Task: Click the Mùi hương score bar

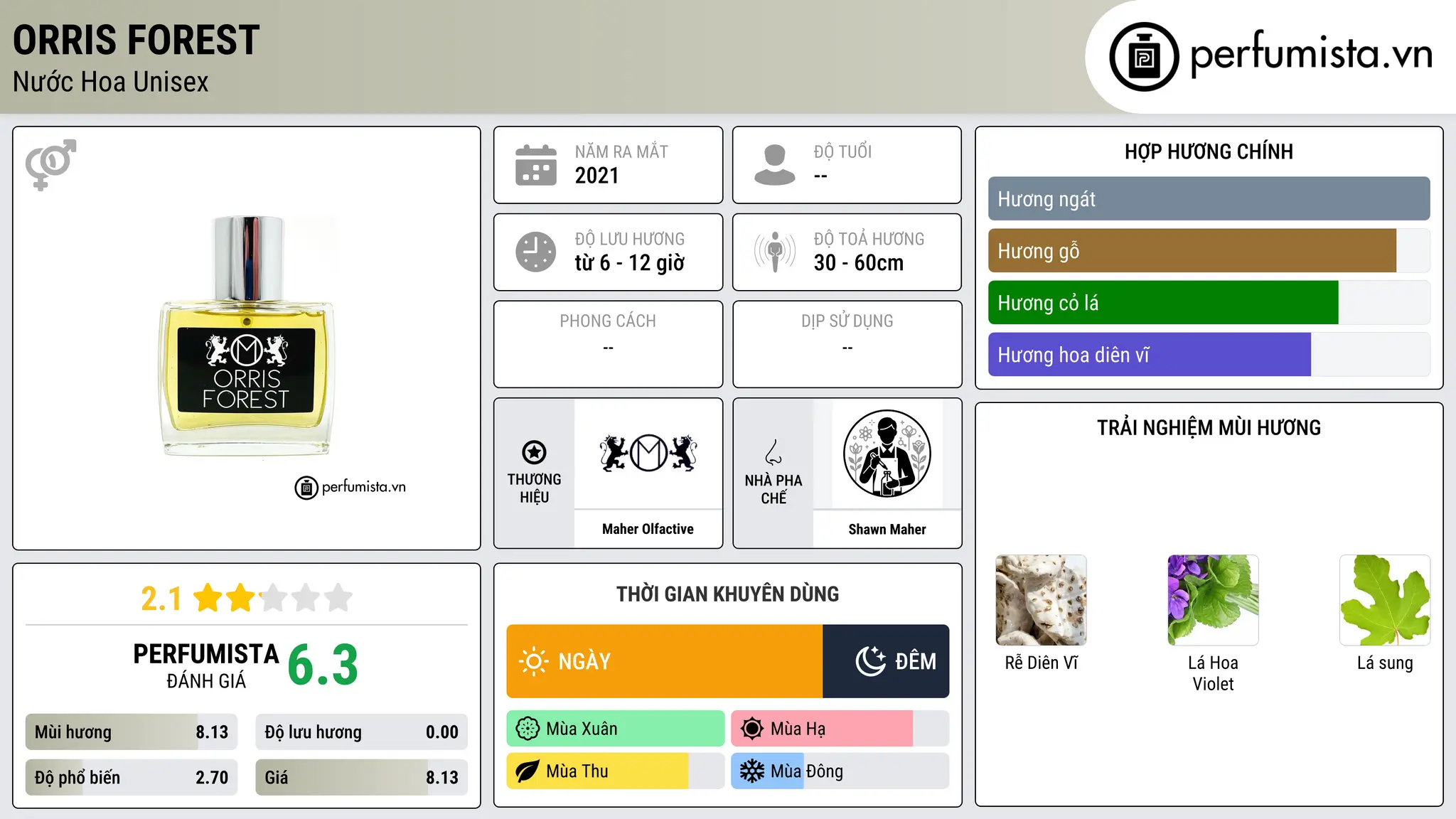Action: [132, 732]
